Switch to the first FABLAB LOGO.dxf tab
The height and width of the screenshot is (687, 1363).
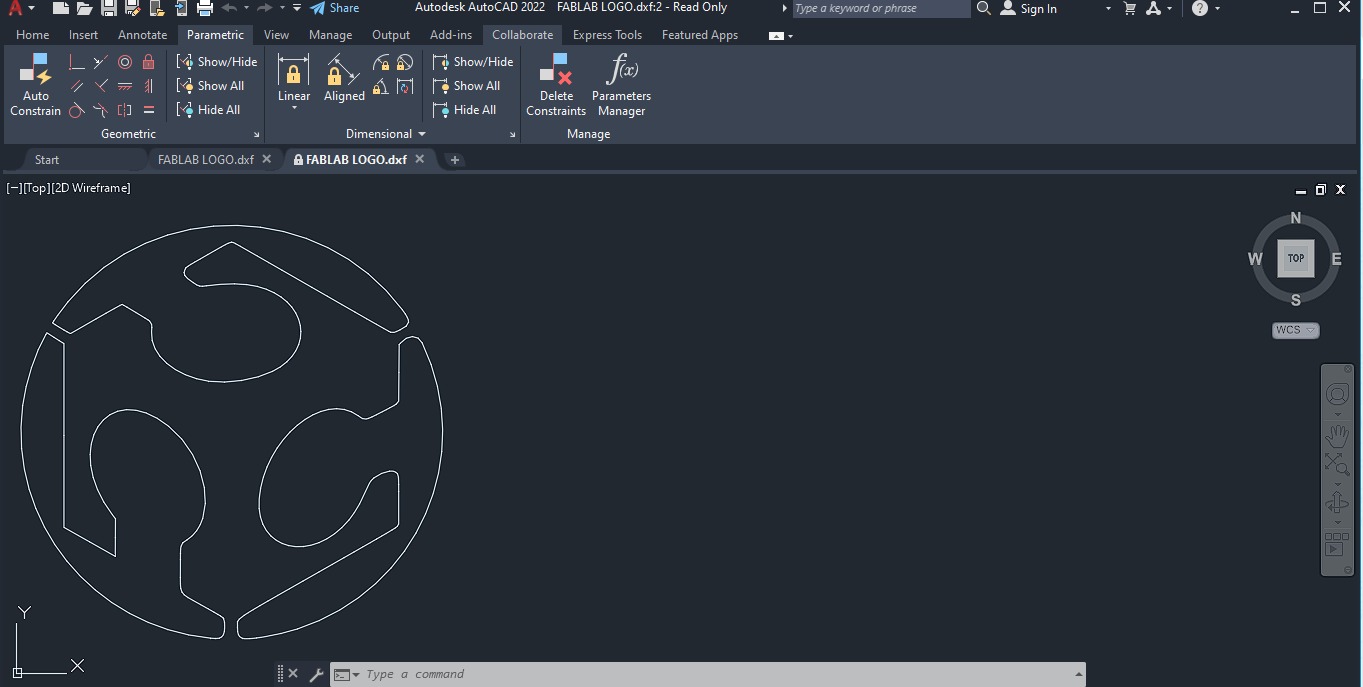(206, 159)
